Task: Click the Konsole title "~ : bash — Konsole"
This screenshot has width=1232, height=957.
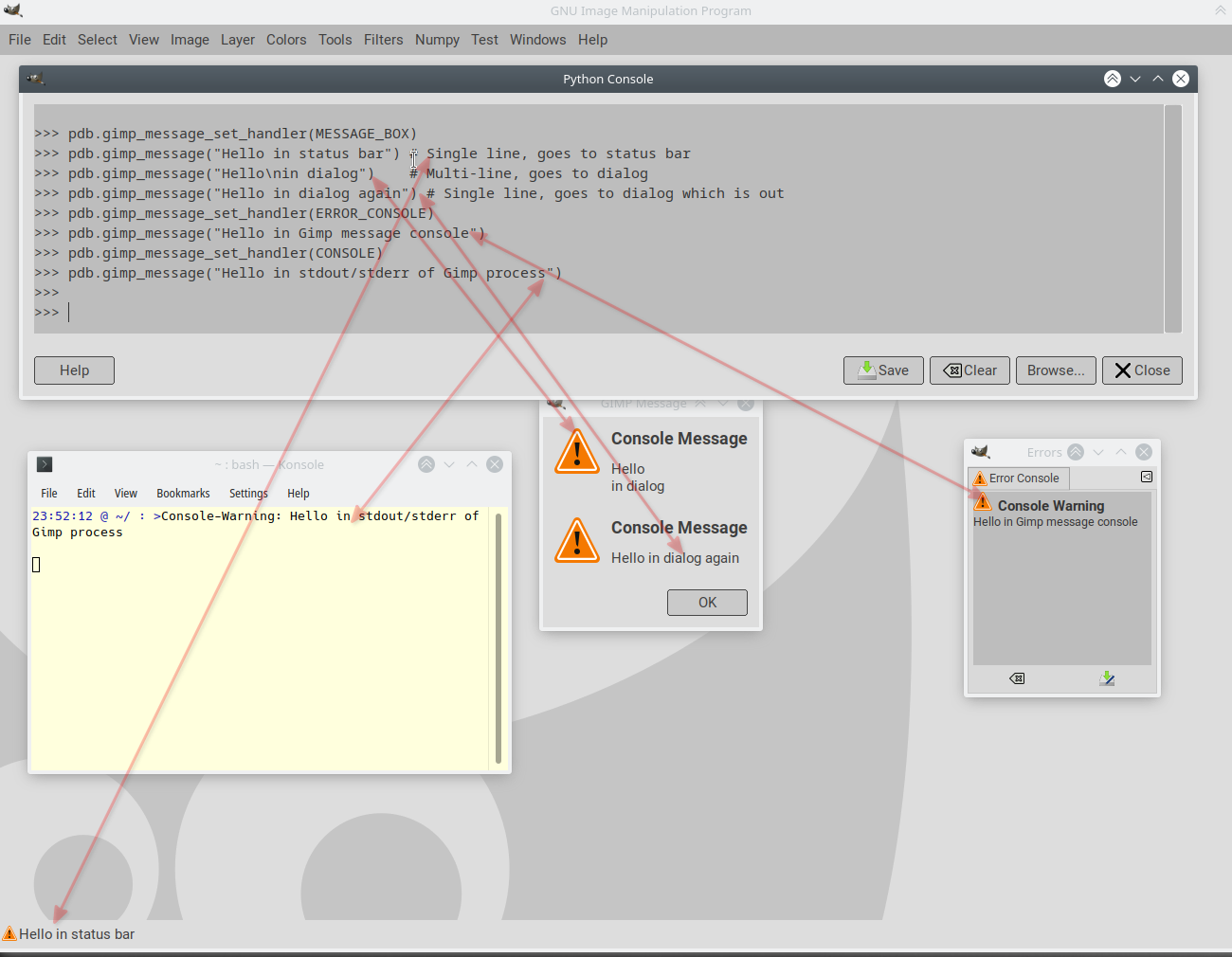Action: click(x=269, y=464)
